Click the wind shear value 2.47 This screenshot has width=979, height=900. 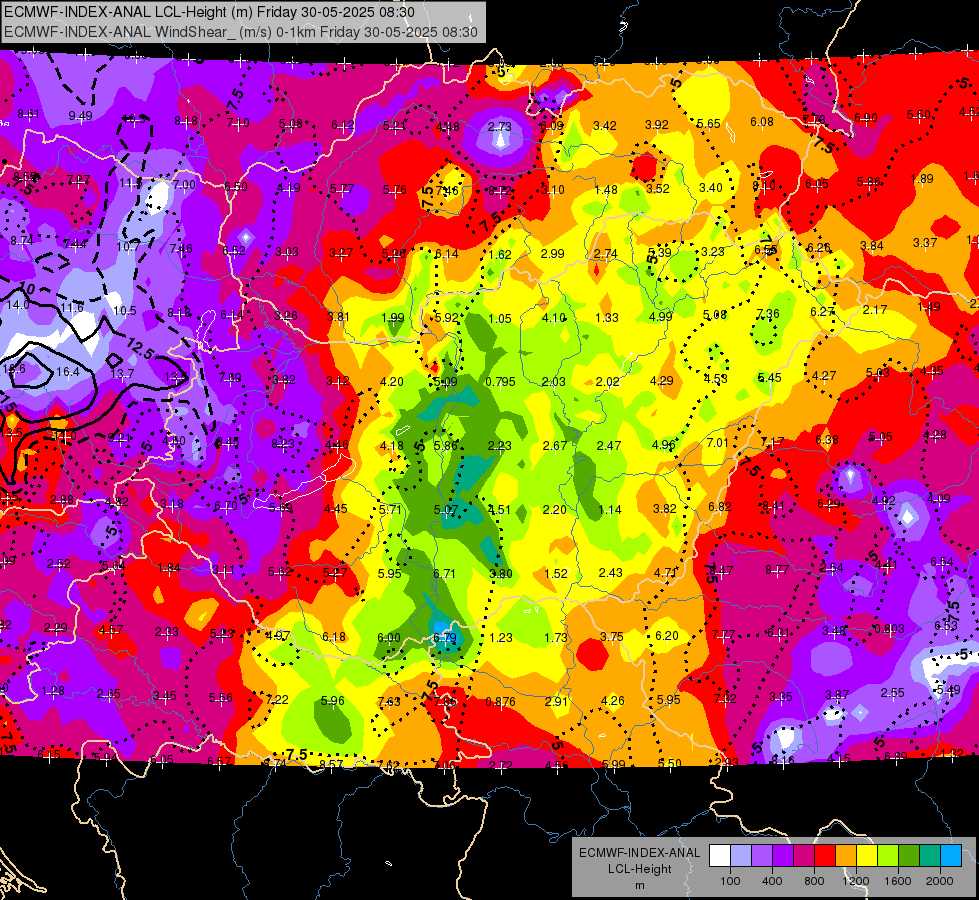pyautogui.click(x=609, y=445)
